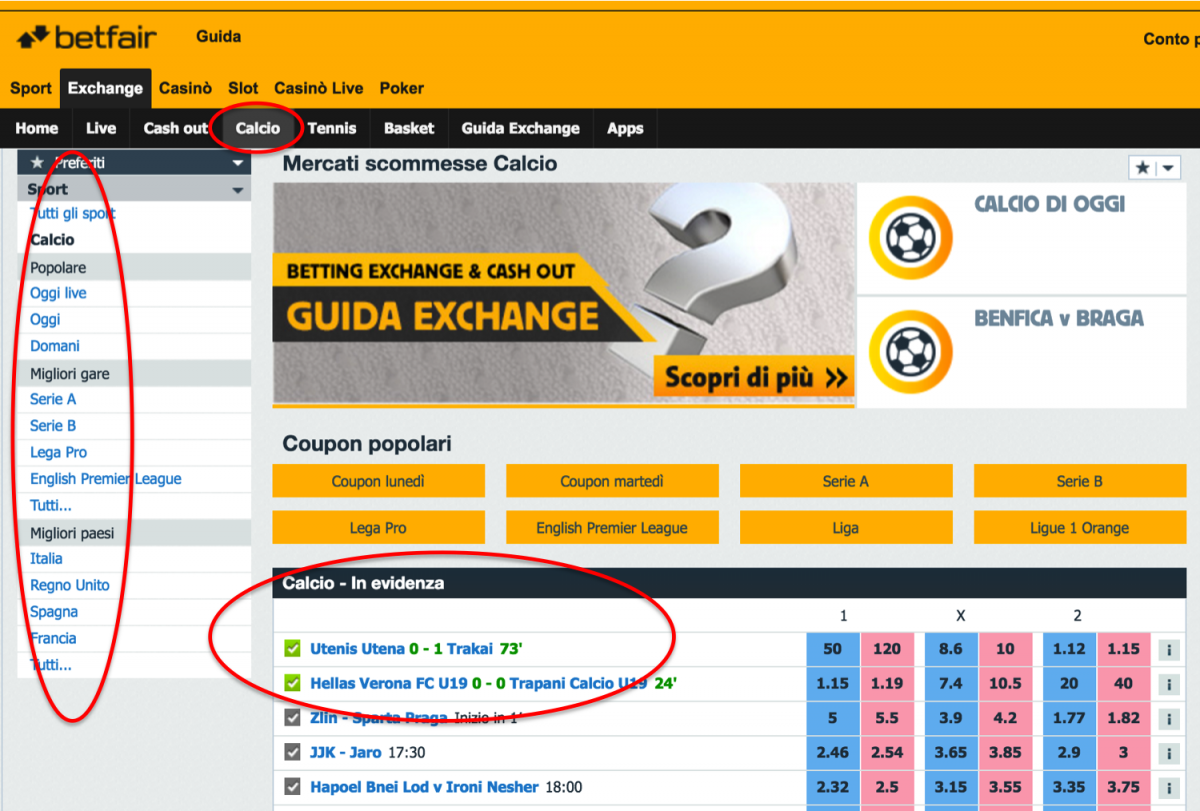Open Italia under Migliori paesi
This screenshot has width=1200, height=811.
coord(46,559)
